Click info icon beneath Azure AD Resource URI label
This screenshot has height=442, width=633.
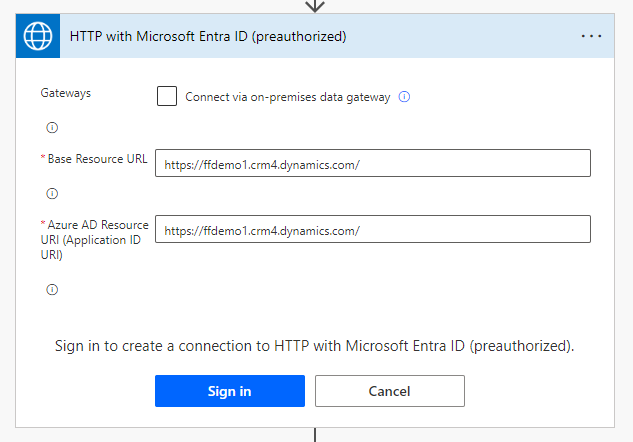coord(52,290)
